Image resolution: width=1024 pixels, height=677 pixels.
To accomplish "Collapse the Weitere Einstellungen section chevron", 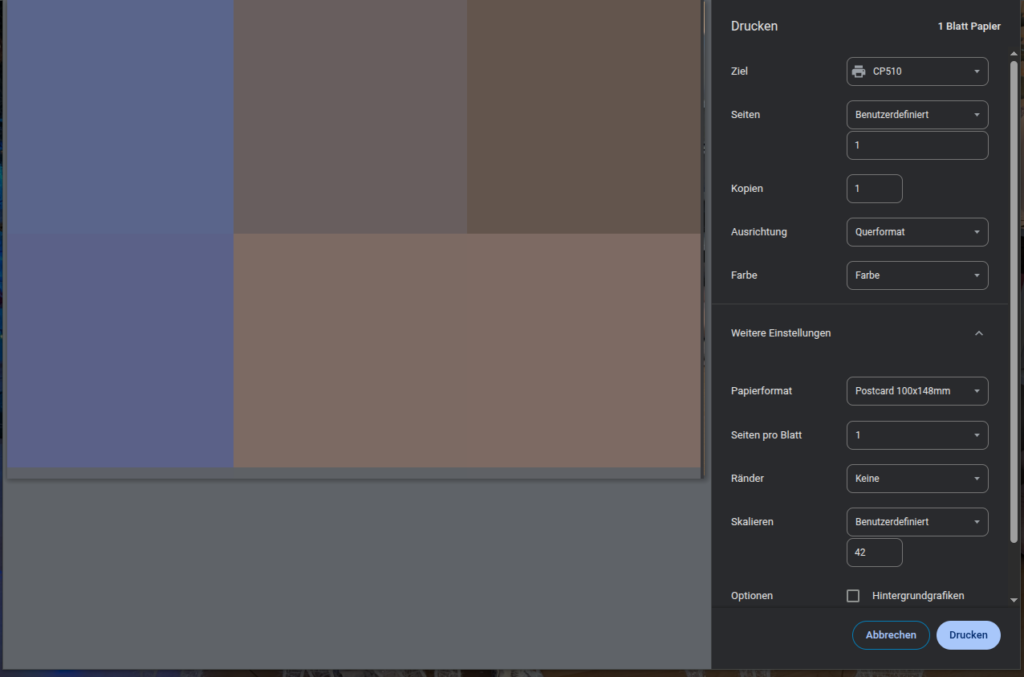I will [x=979, y=333].
